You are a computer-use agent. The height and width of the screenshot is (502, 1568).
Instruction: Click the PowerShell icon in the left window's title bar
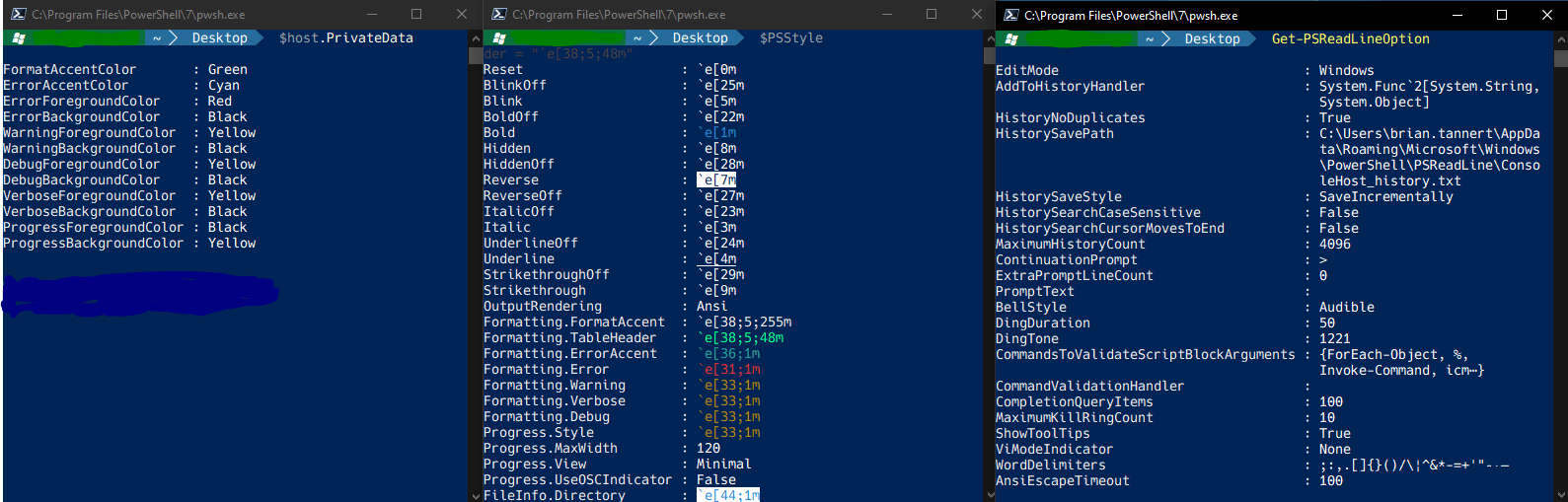click(18, 15)
